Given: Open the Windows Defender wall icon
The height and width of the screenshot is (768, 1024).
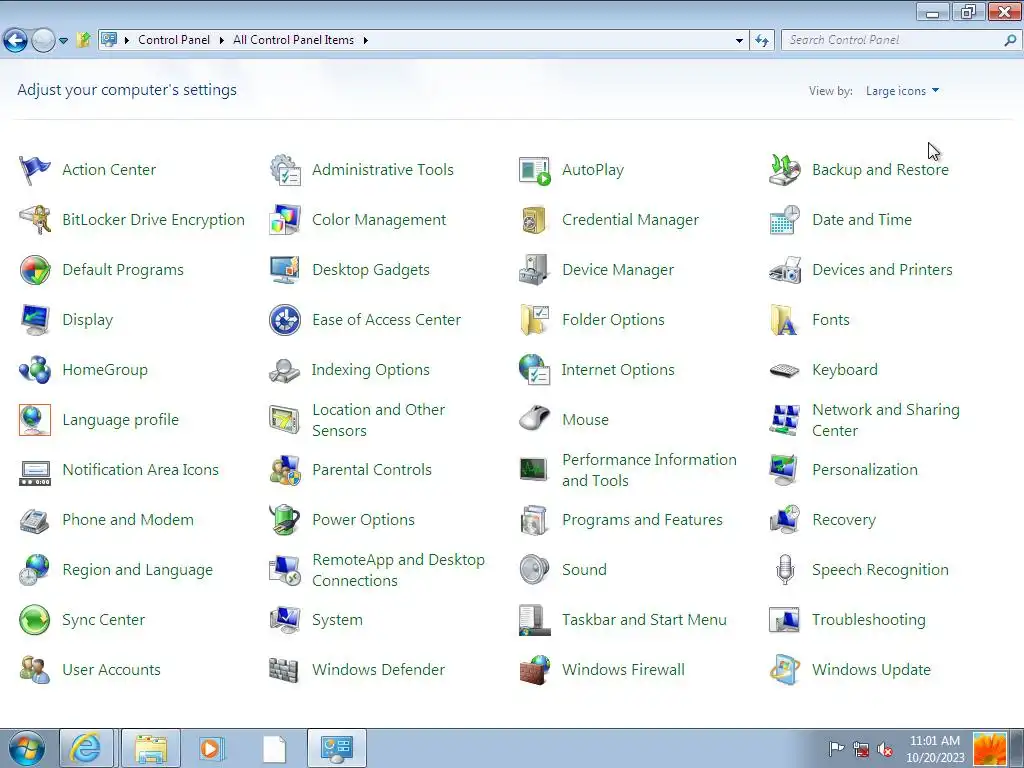Looking at the screenshot, I should 285,670.
